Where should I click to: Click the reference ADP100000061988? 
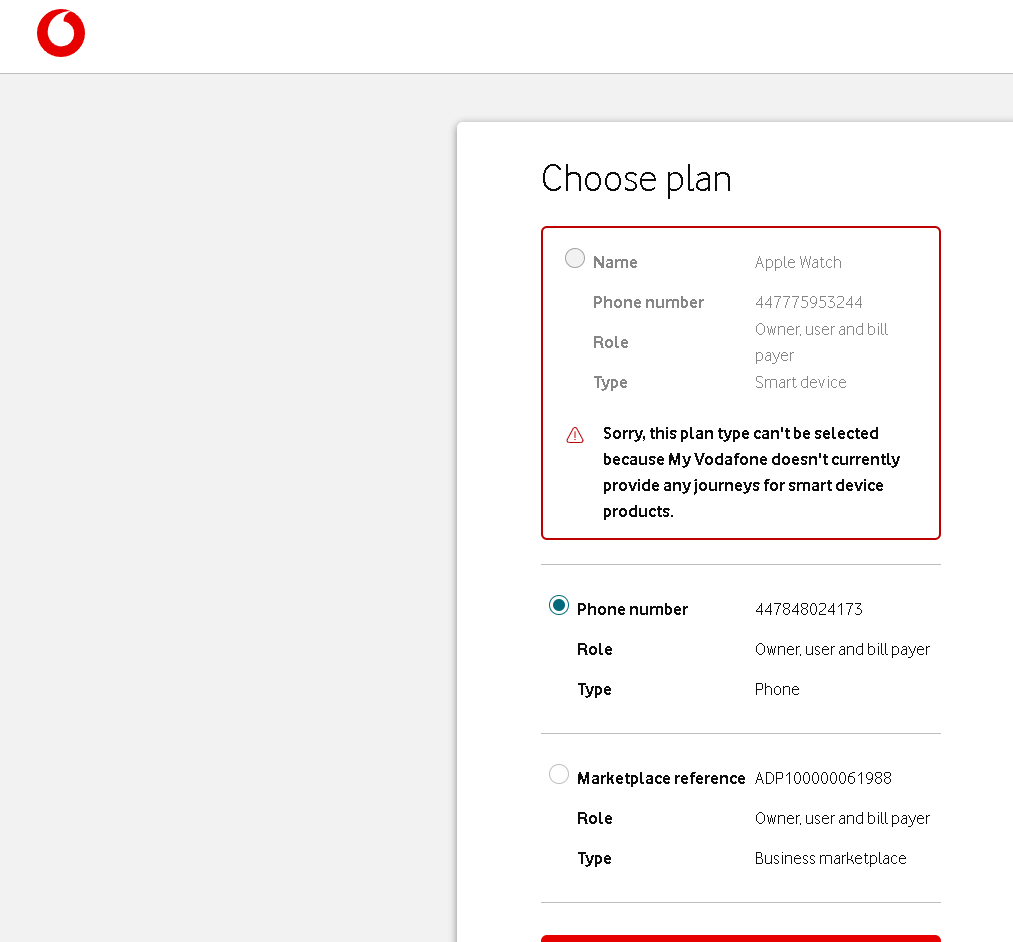point(823,778)
